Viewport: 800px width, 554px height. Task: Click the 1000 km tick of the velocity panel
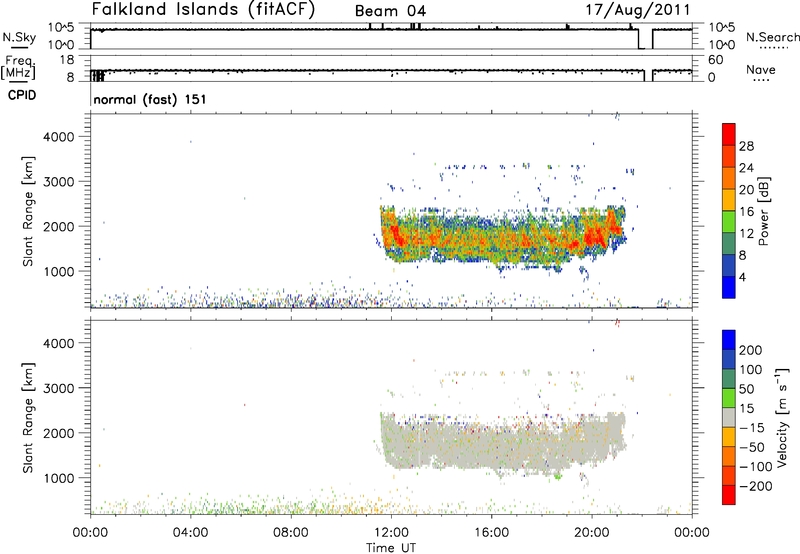tap(59, 478)
